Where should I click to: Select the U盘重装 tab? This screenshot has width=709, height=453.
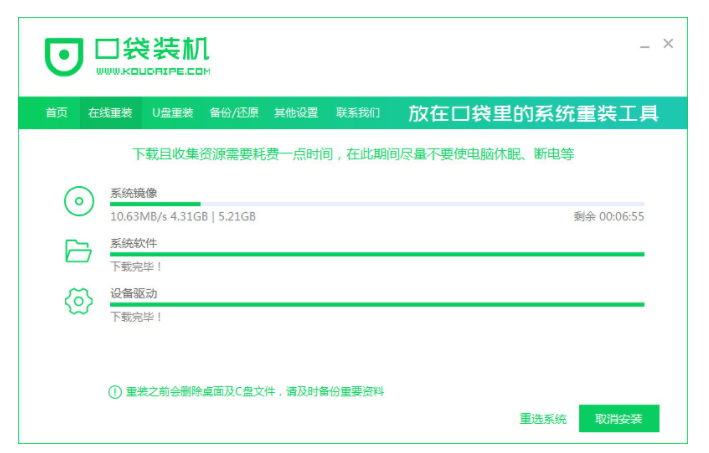click(173, 113)
